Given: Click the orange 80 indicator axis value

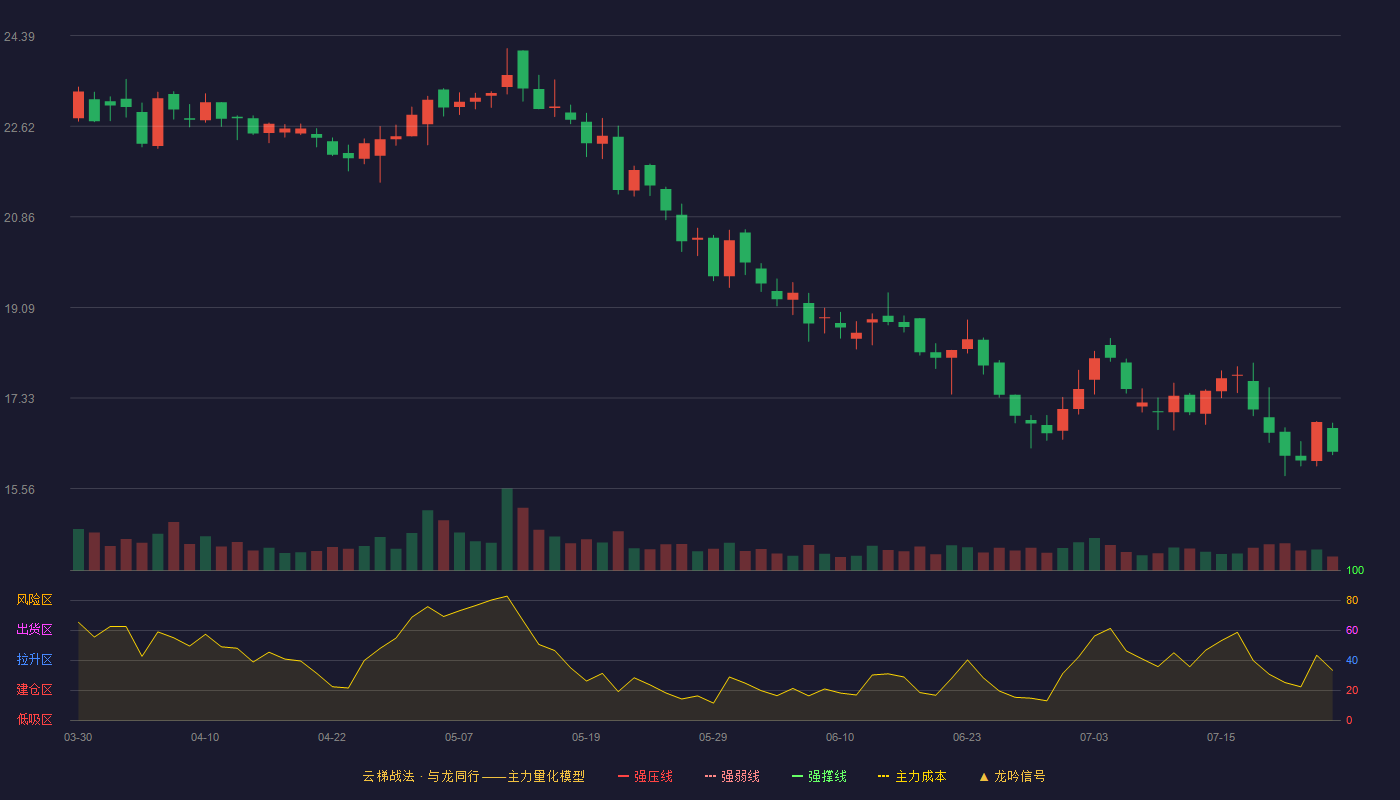Looking at the screenshot, I should (1352, 600).
